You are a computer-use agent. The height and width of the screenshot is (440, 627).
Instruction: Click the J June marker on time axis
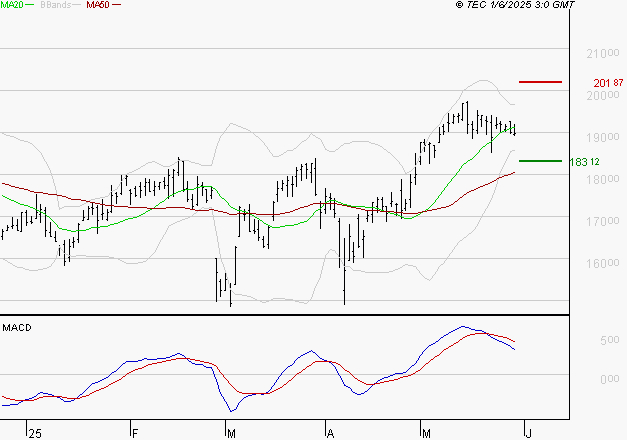pos(529,434)
